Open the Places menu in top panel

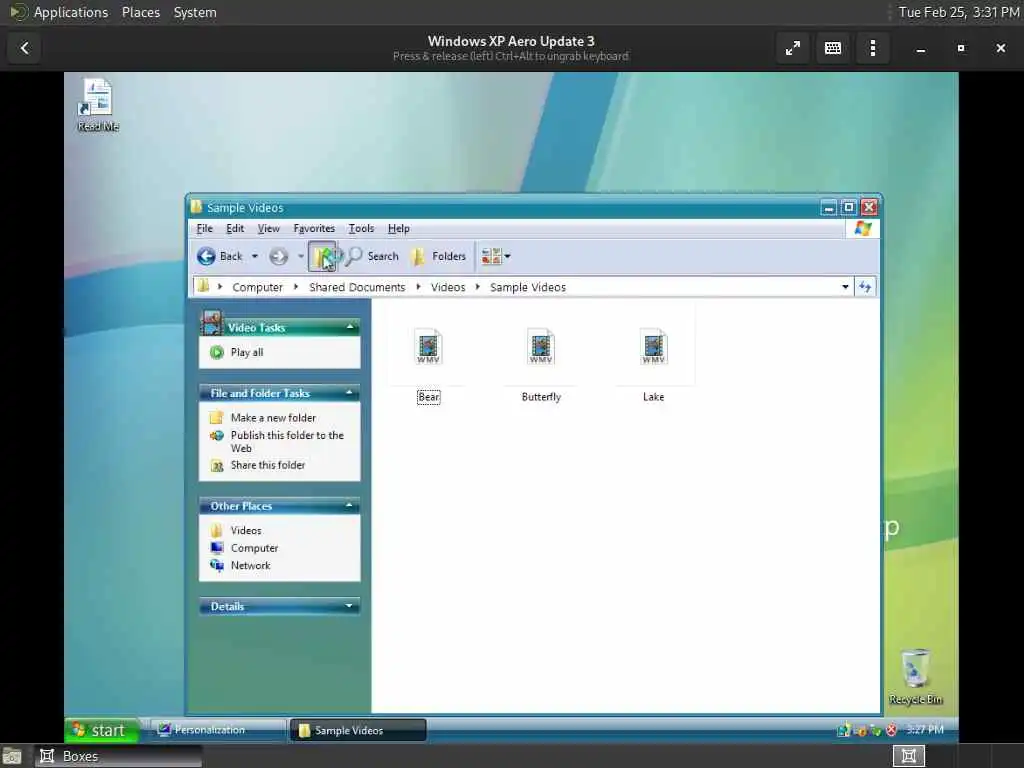click(x=141, y=12)
